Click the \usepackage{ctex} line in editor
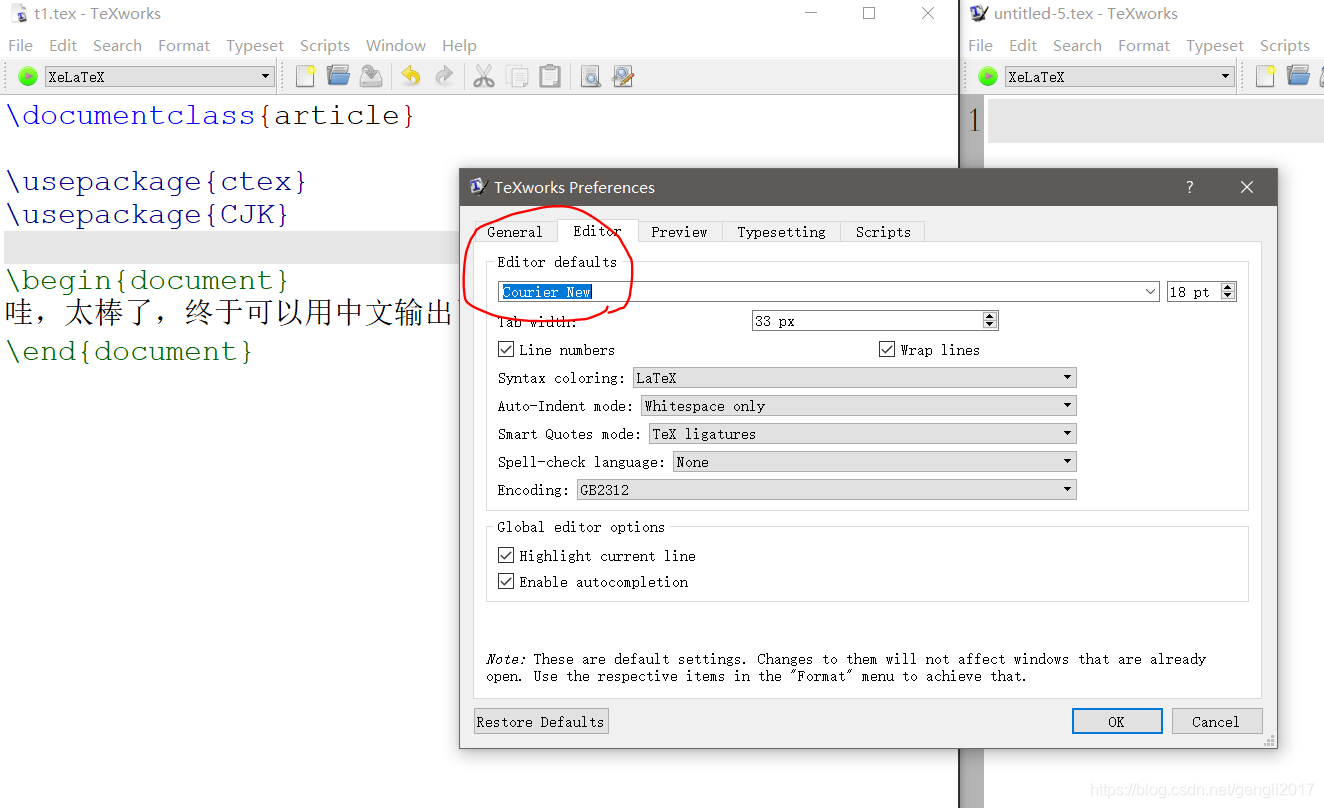This screenshot has height=808, width=1324. pos(156,181)
